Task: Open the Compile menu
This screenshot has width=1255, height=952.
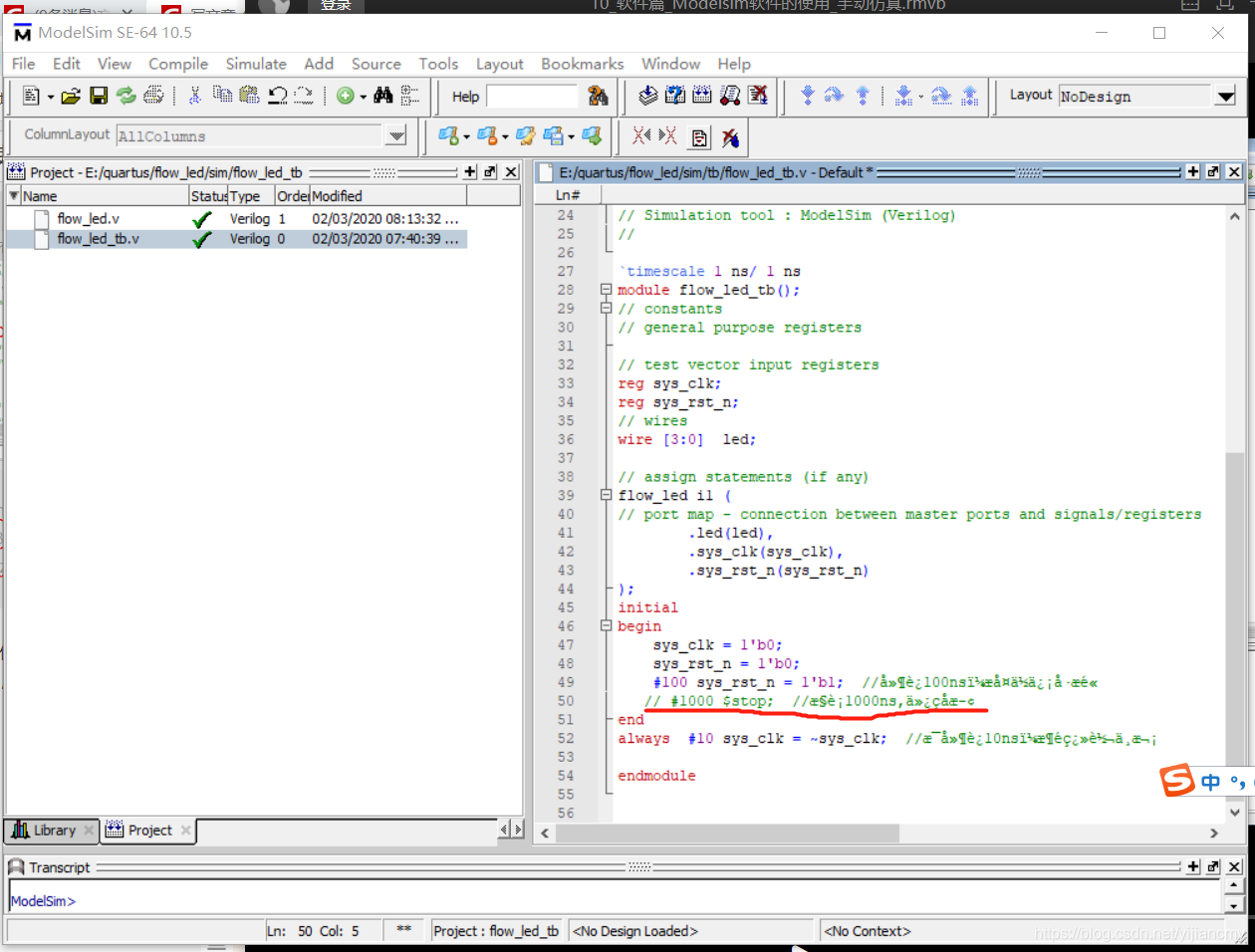Action: (x=178, y=64)
